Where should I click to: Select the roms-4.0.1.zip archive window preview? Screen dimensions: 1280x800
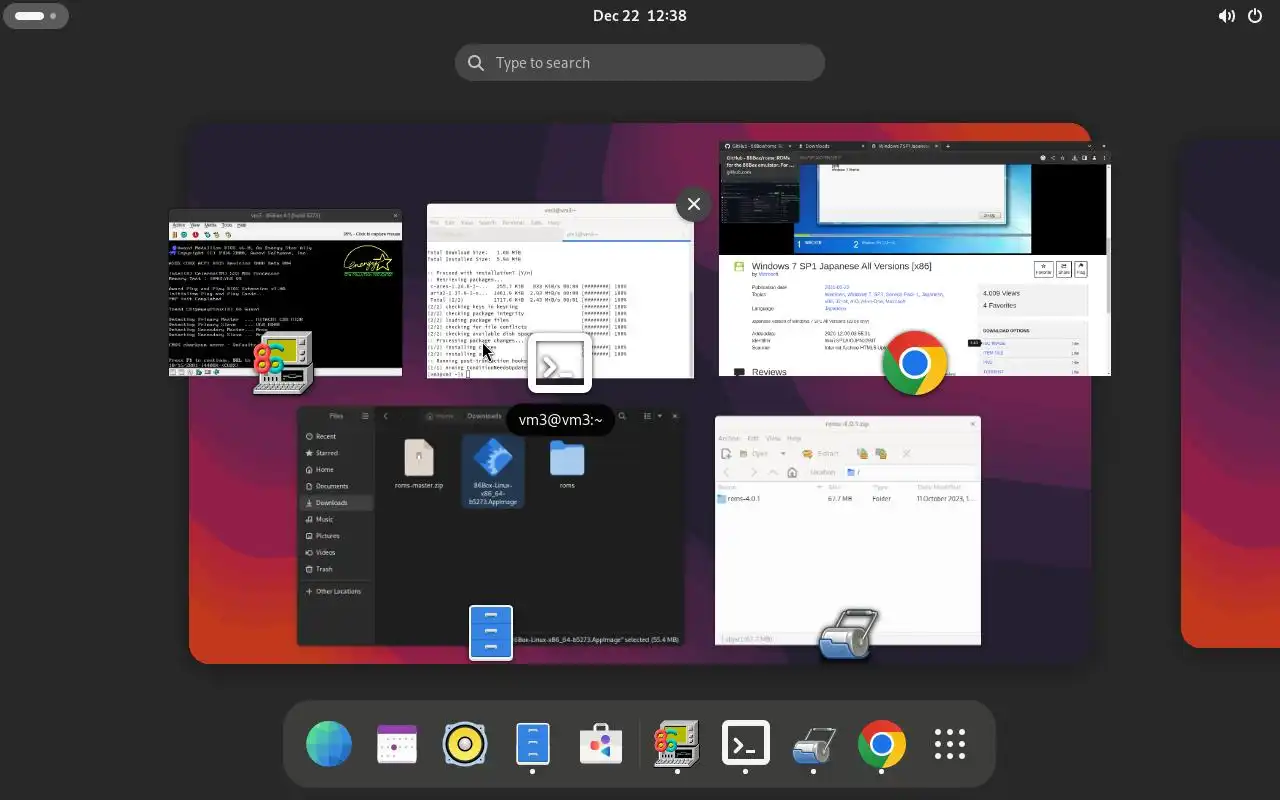[848, 531]
